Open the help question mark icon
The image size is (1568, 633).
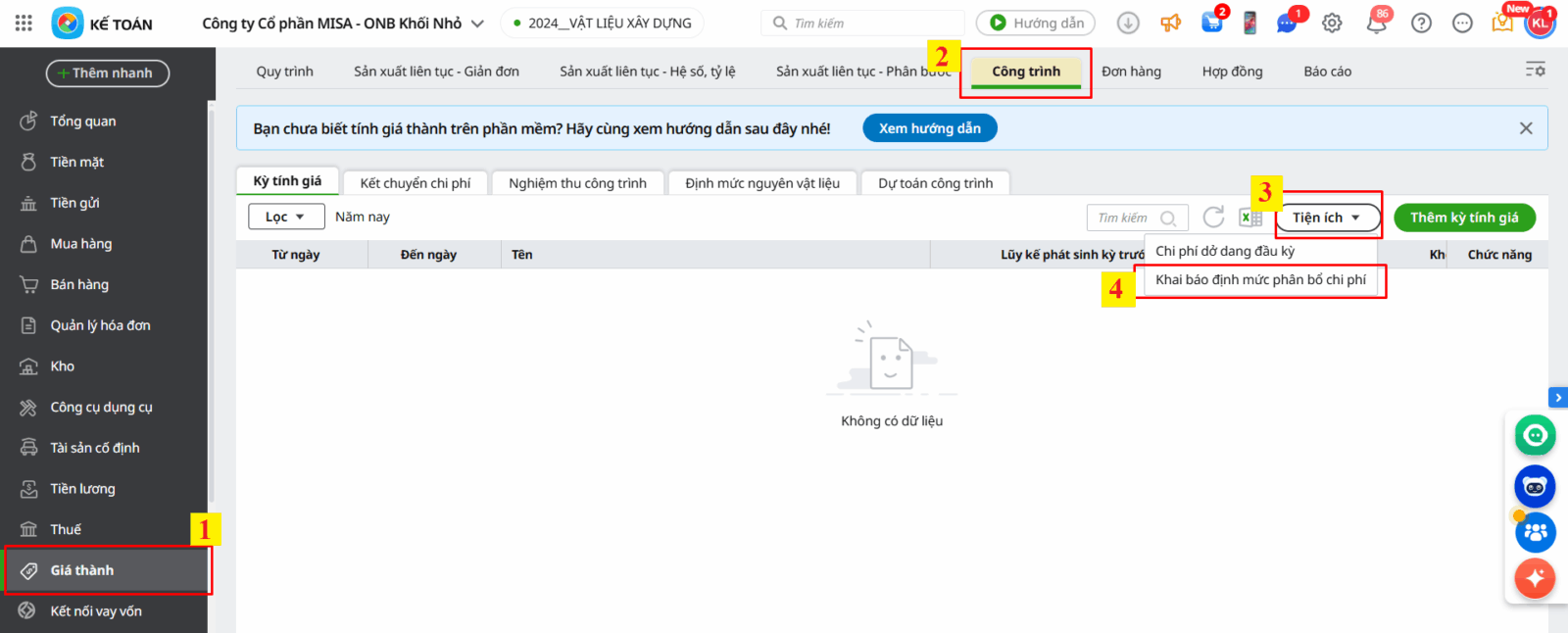tap(1421, 23)
